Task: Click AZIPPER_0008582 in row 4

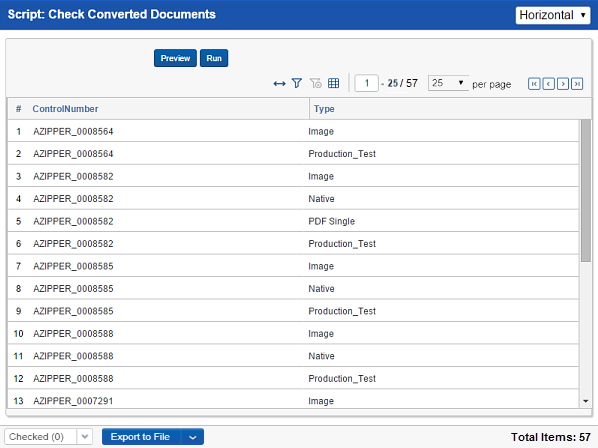Action: pyautogui.click(x=73, y=199)
